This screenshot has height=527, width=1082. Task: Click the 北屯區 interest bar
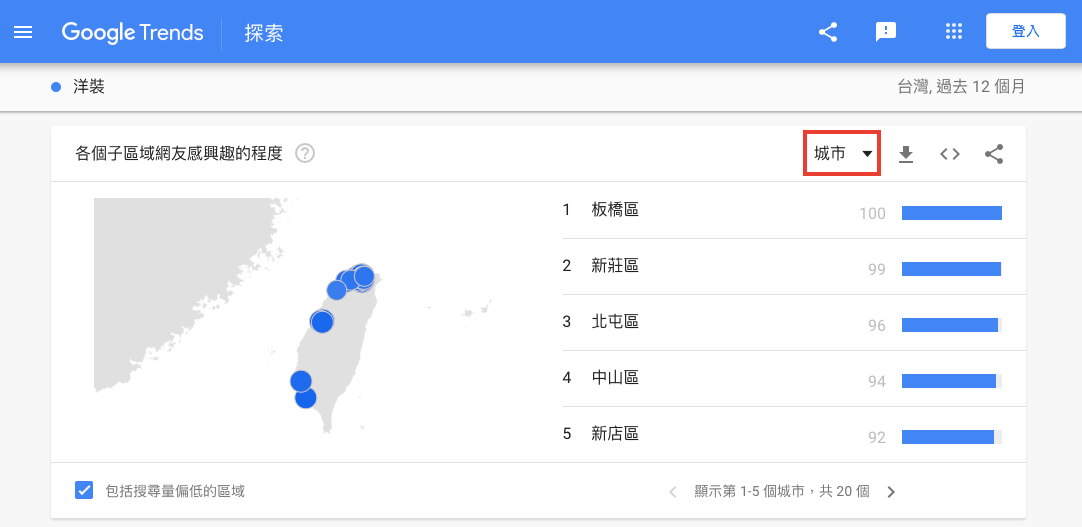tap(951, 325)
